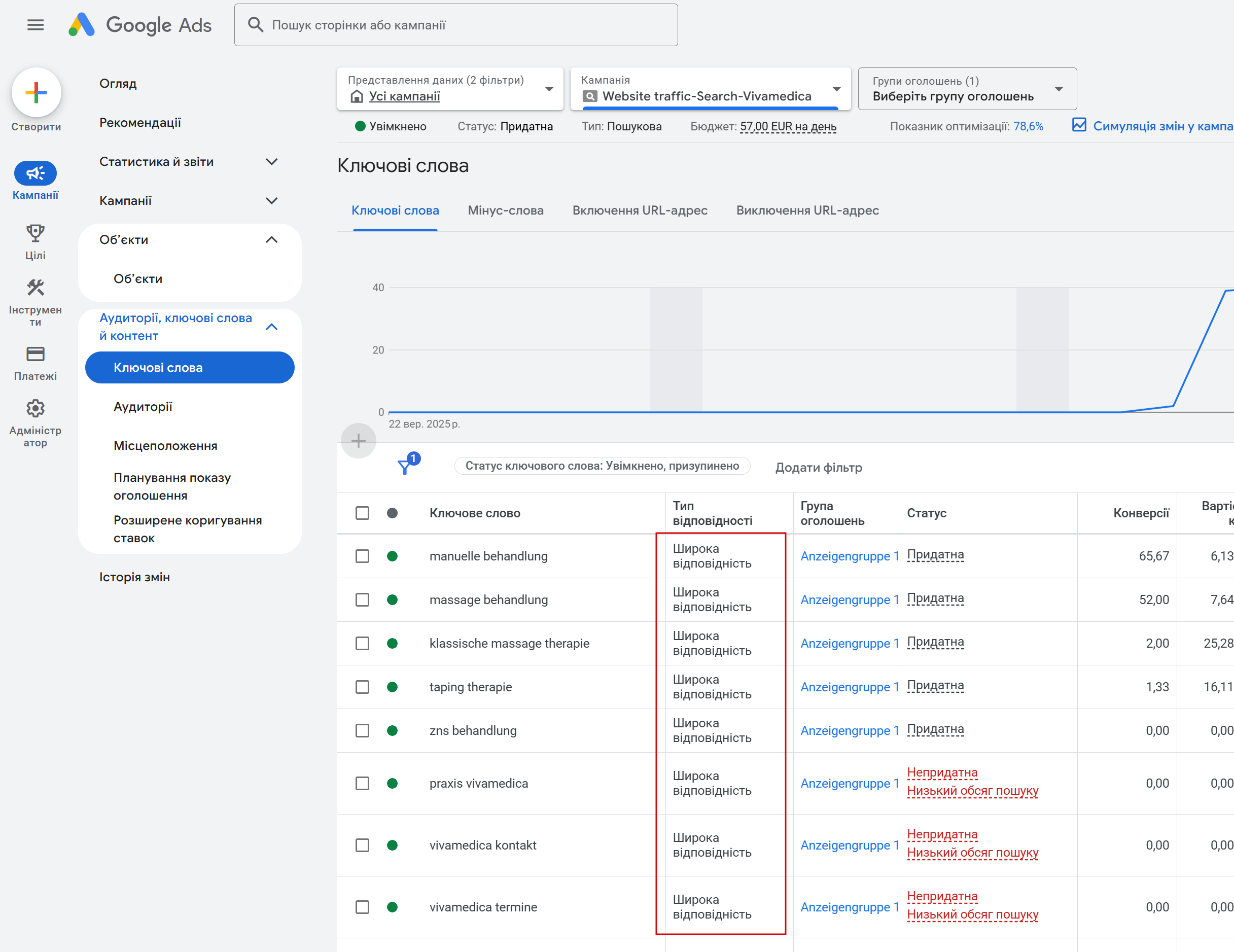The image size is (1234, 952).
Task: Open the Включення URL-адрес tab
Action: coord(639,210)
